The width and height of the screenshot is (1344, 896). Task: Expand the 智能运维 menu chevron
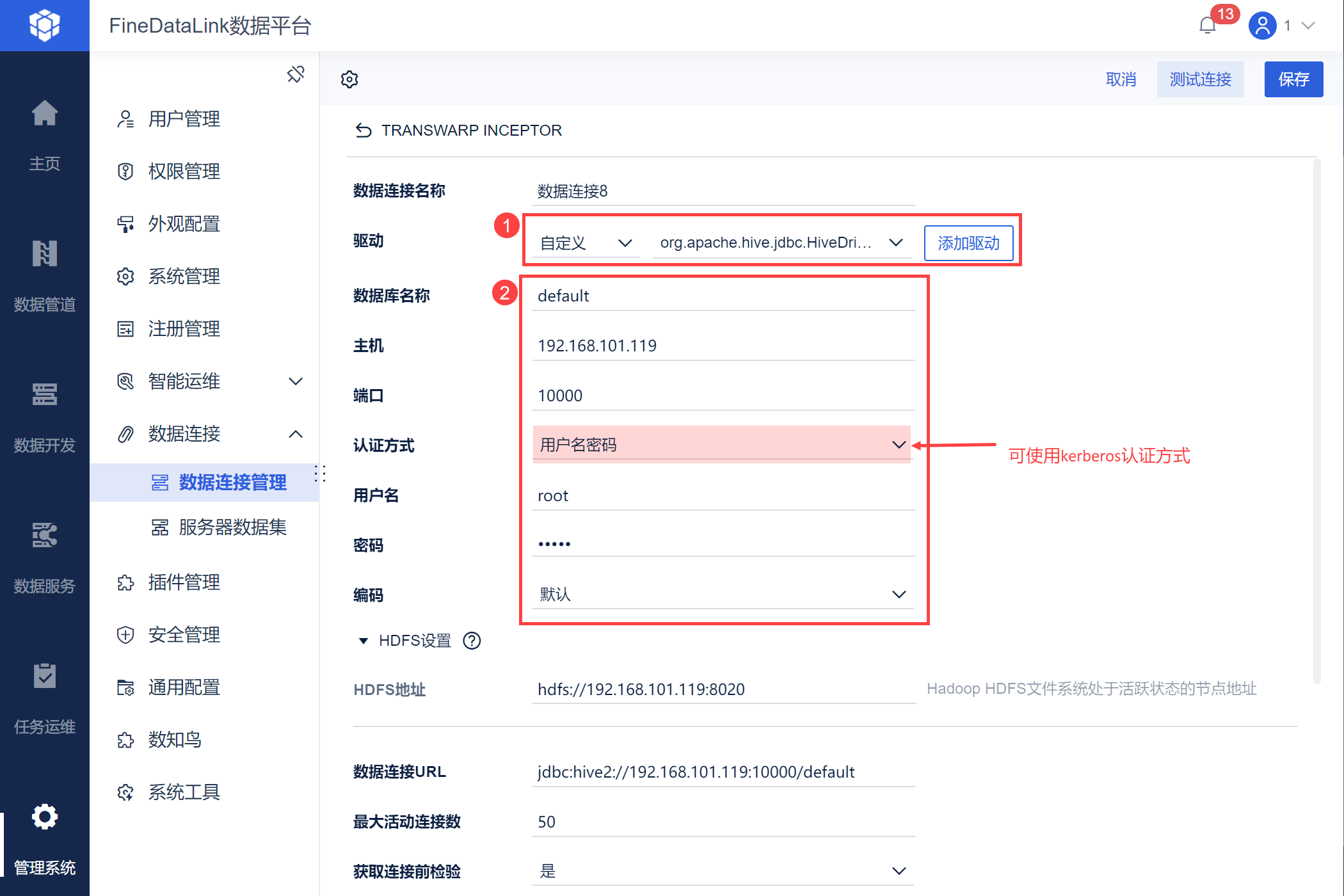pos(296,381)
